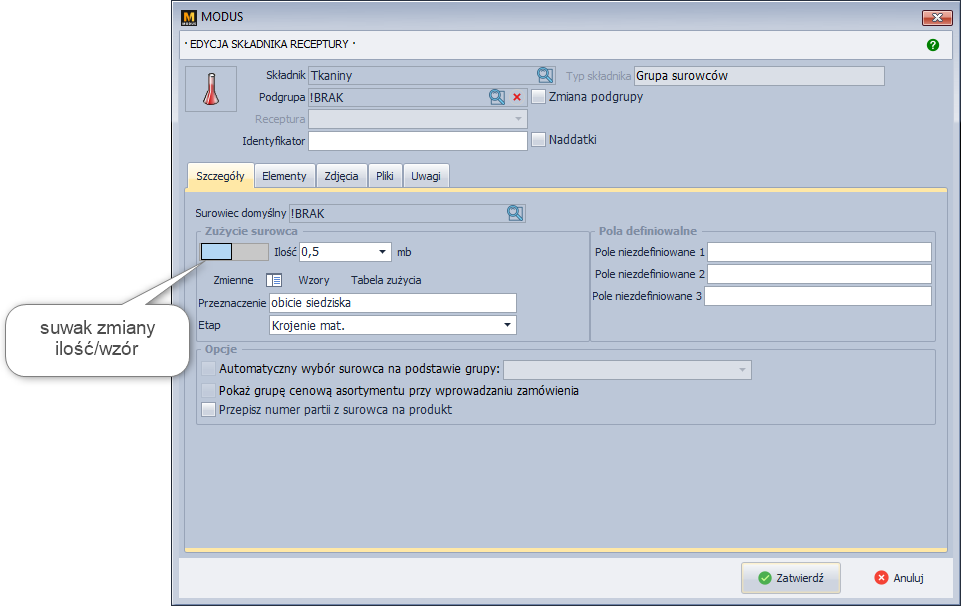Click the Anuluj button
This screenshot has height=606, width=961.
click(898, 577)
